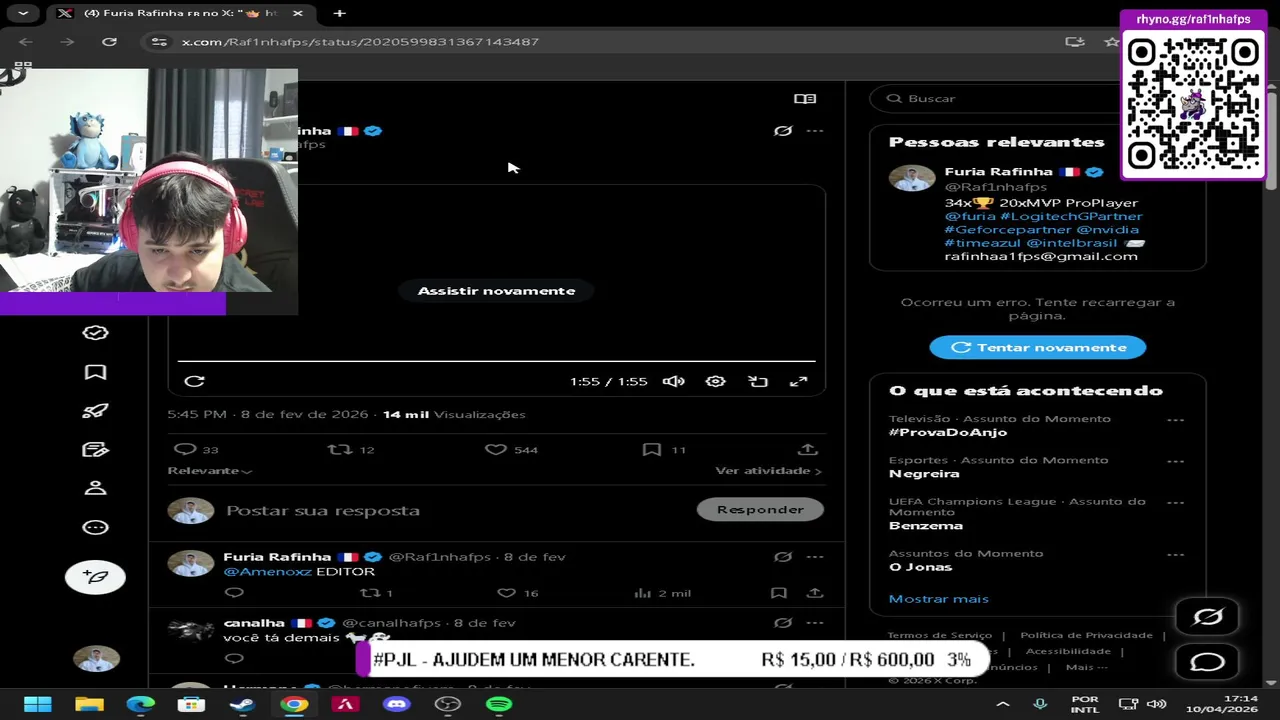Image resolution: width=1280 pixels, height=720 pixels.
Task: Open #LogitechGPartner hashtag link
Action: tap(1071, 216)
